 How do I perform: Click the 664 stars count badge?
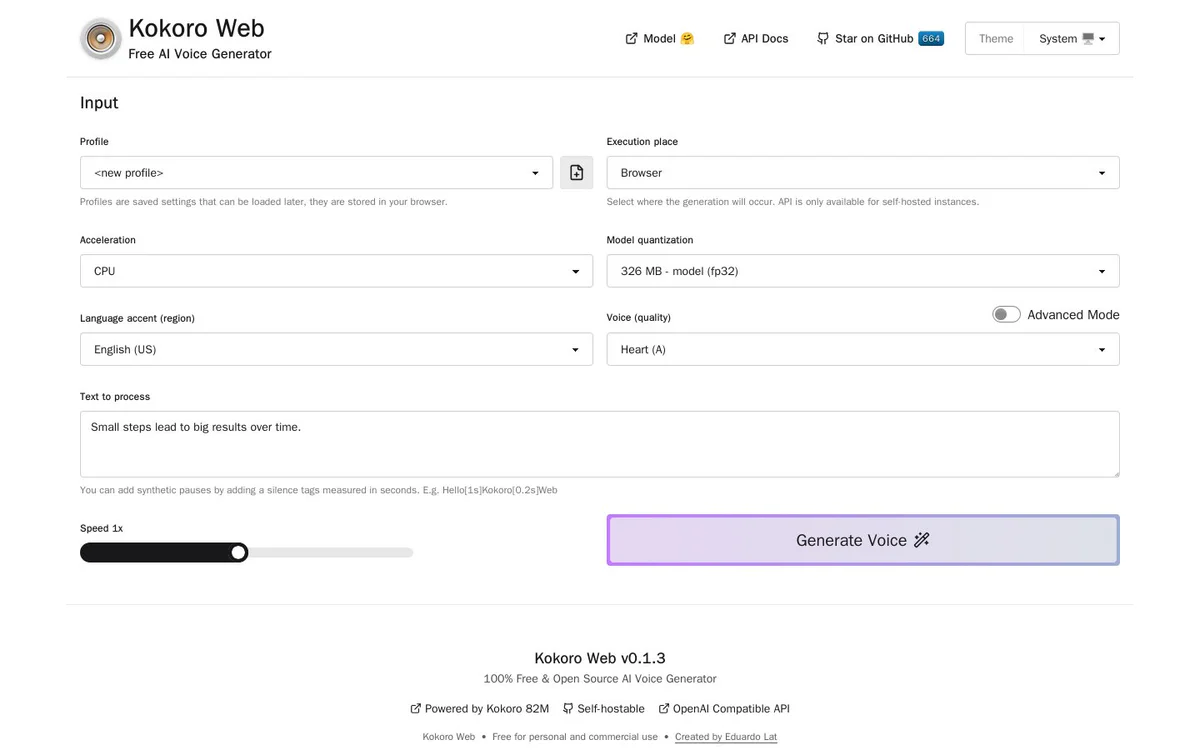coord(931,39)
